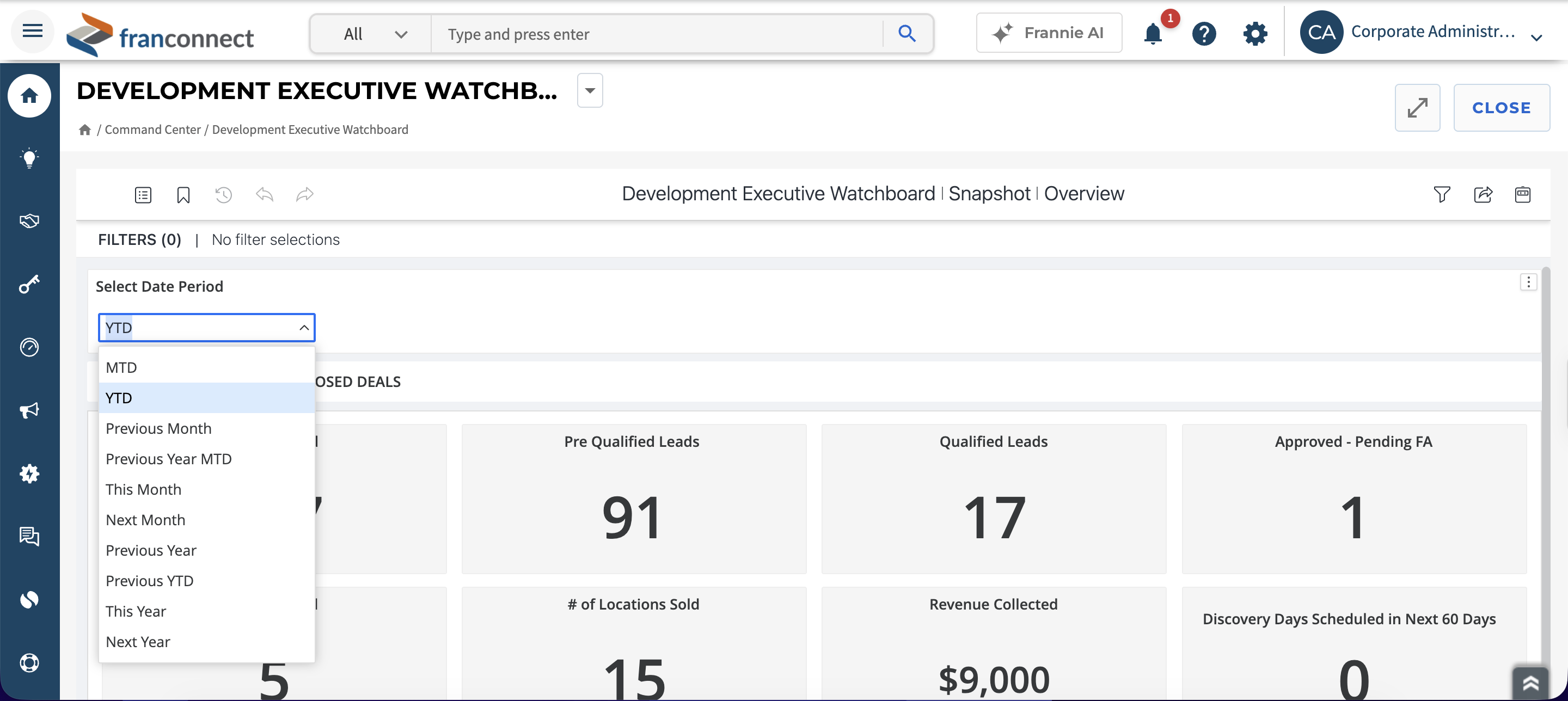This screenshot has height=701, width=1568.
Task: Select Previous Month option
Action: pos(207,428)
